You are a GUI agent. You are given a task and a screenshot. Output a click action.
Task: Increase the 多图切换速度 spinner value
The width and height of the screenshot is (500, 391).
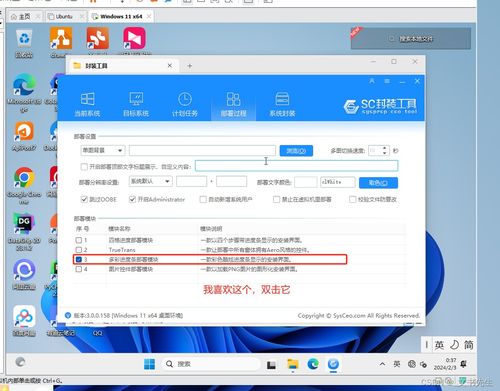(x=385, y=148)
